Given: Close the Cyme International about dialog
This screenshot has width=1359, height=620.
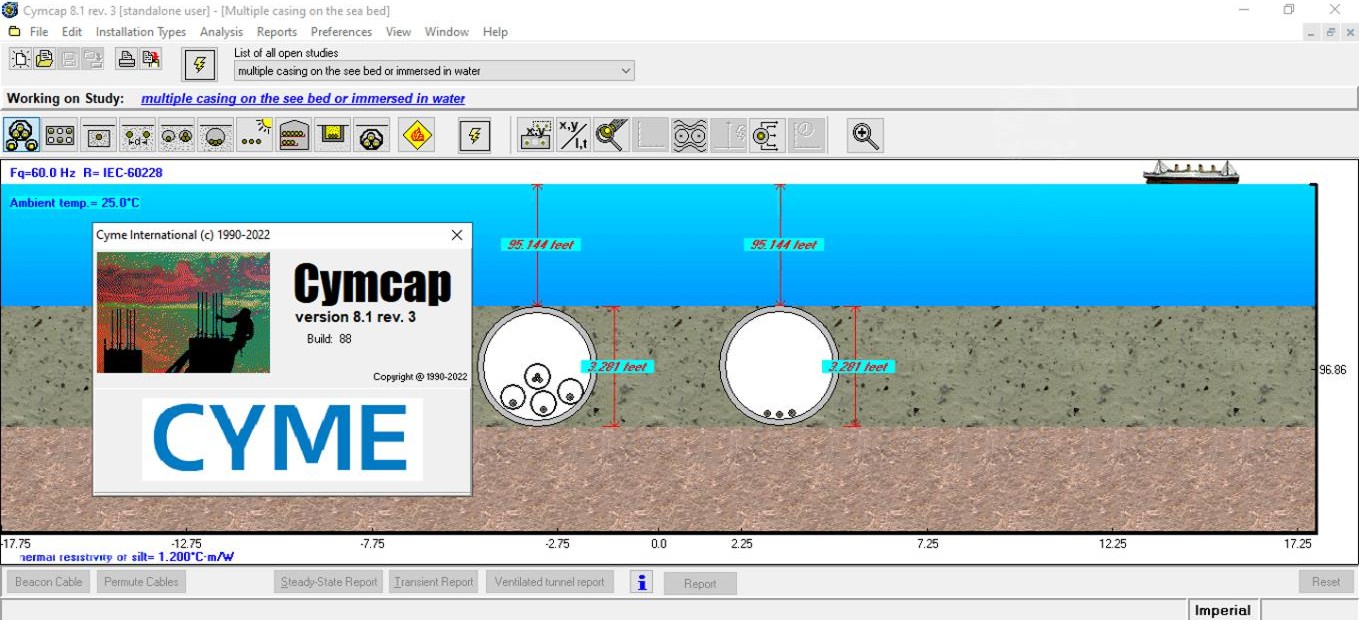Looking at the screenshot, I should coord(457,235).
